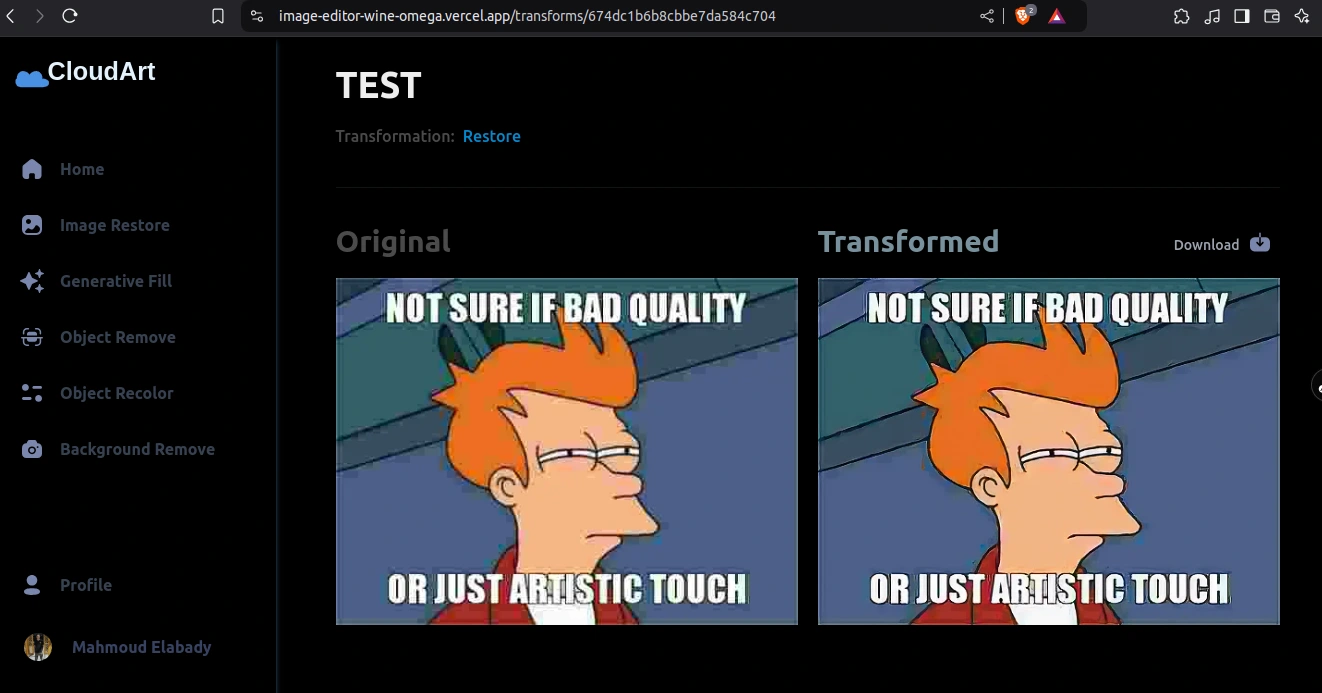This screenshot has width=1322, height=693.
Task: Click the CloudArt cloud logo icon
Action: pyautogui.click(x=32, y=78)
